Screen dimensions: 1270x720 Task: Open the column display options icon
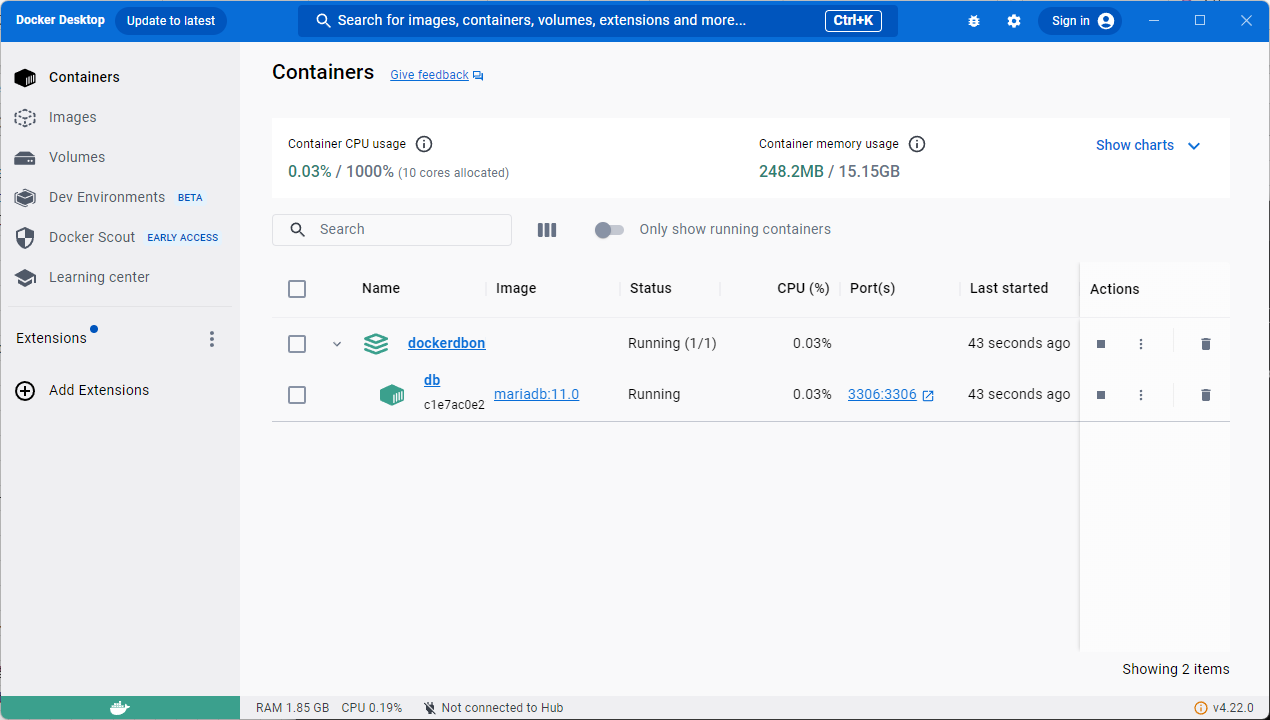pyautogui.click(x=547, y=230)
